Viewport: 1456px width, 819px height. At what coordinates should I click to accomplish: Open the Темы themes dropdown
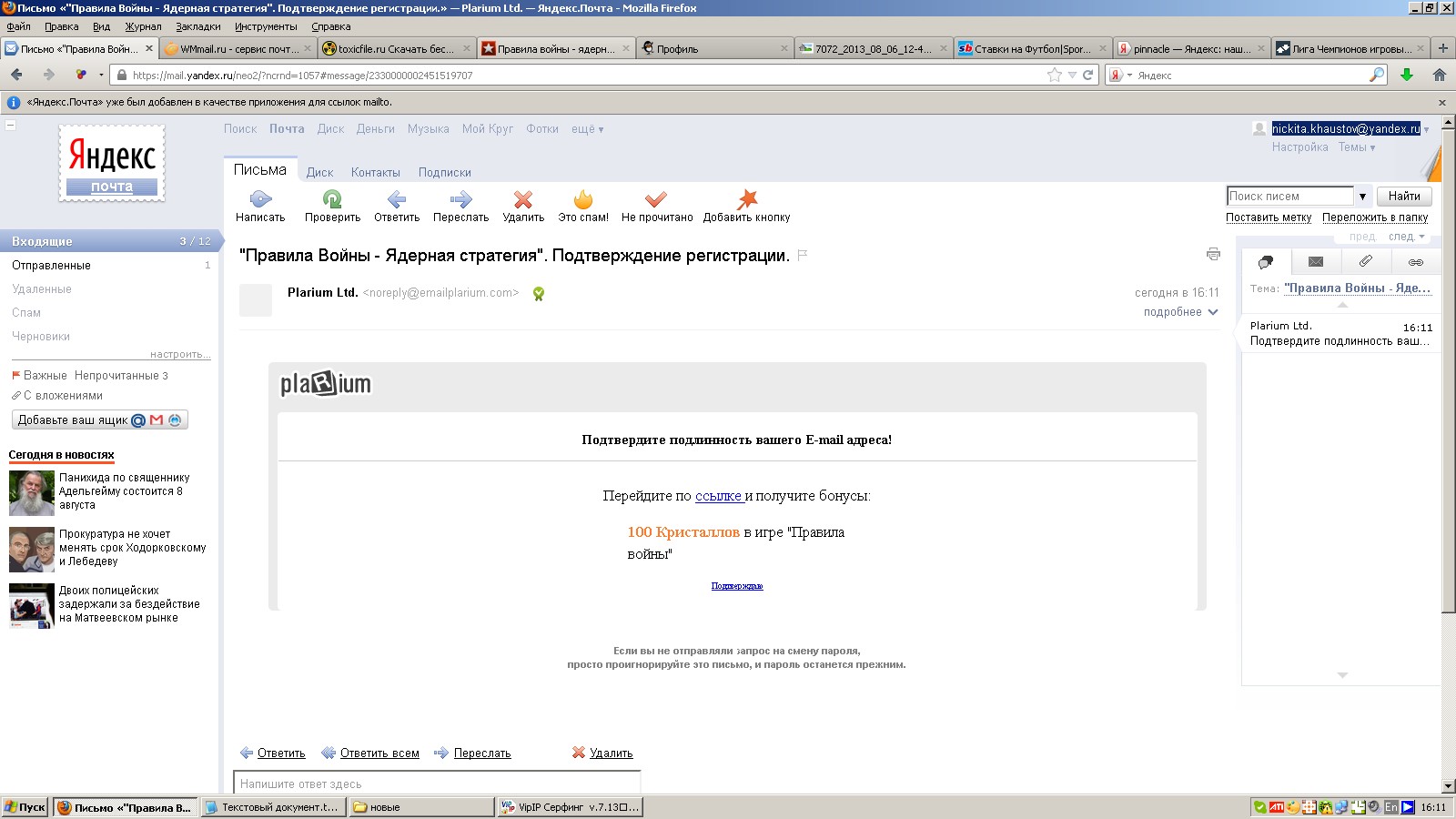tap(1356, 147)
